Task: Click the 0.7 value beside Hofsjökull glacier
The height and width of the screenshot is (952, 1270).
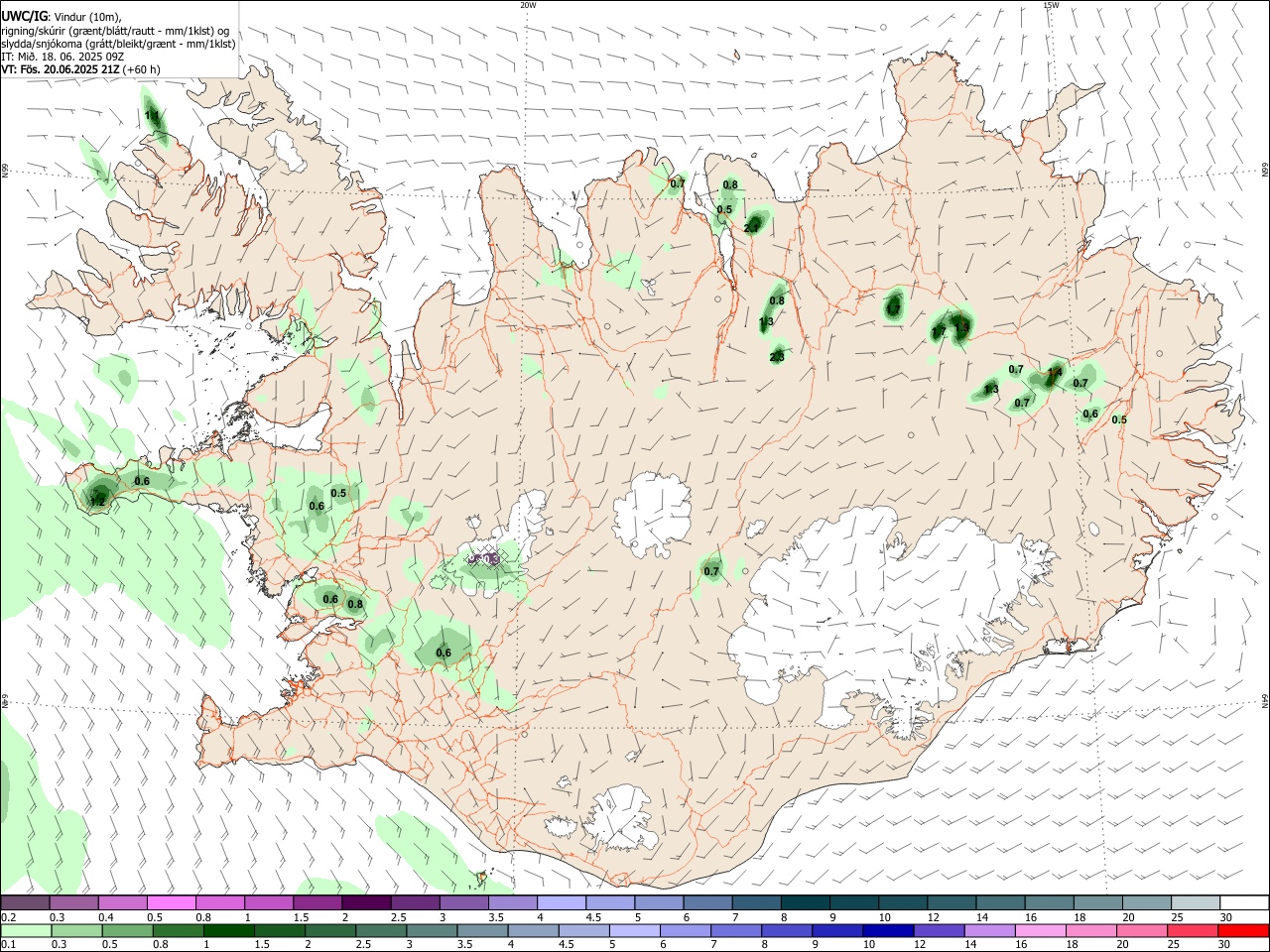Action: (x=711, y=571)
